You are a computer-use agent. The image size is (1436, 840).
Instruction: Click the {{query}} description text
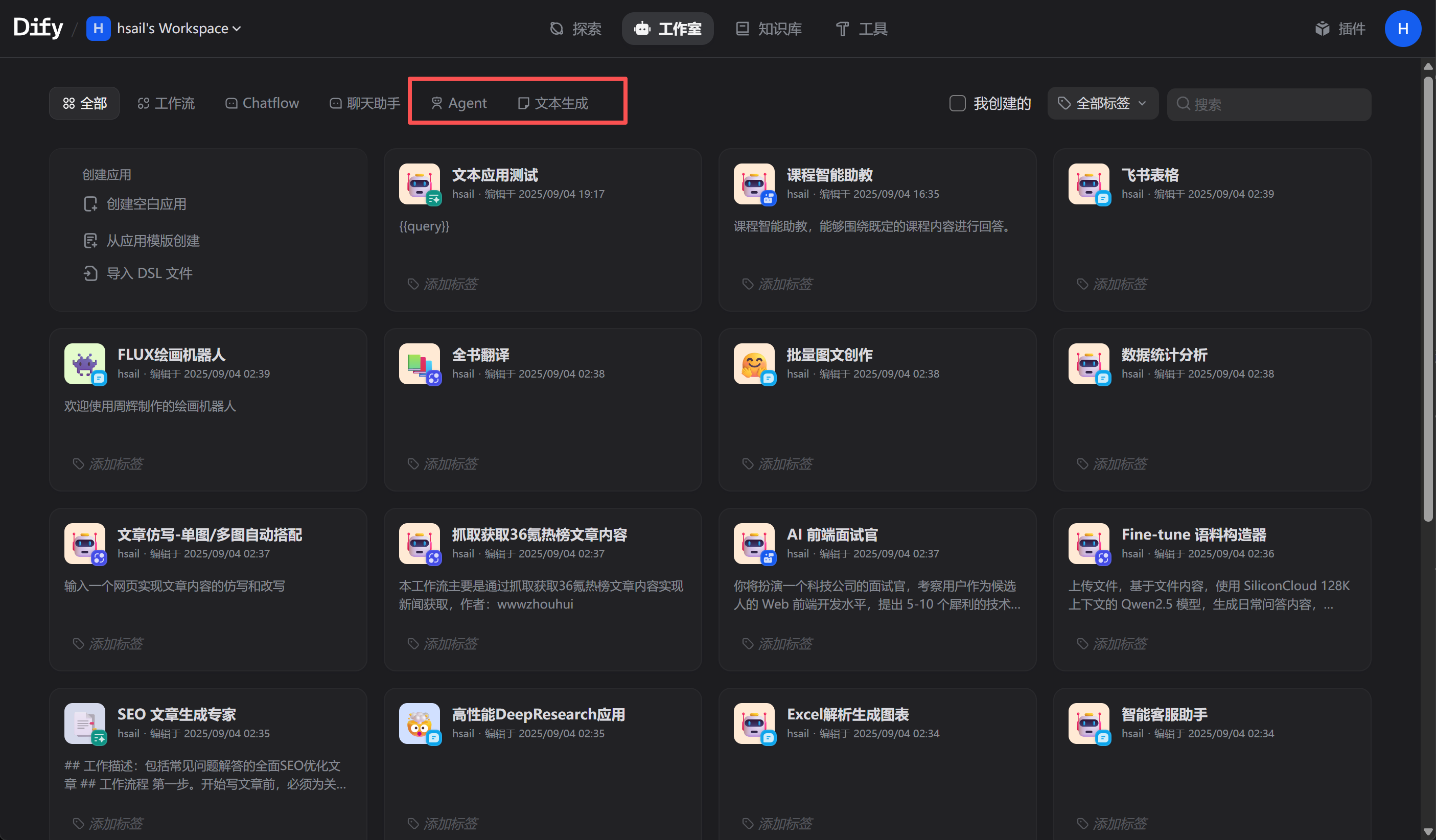(x=424, y=226)
